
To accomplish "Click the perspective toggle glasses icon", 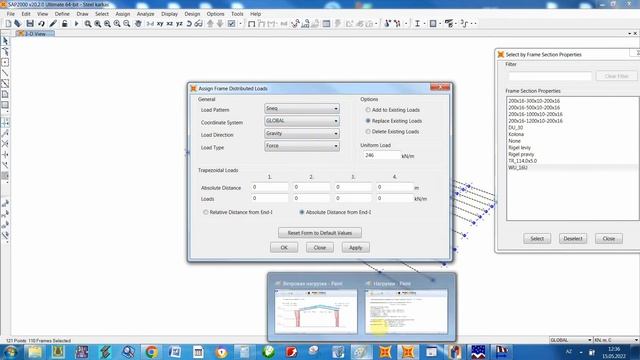I will [x=198, y=24].
